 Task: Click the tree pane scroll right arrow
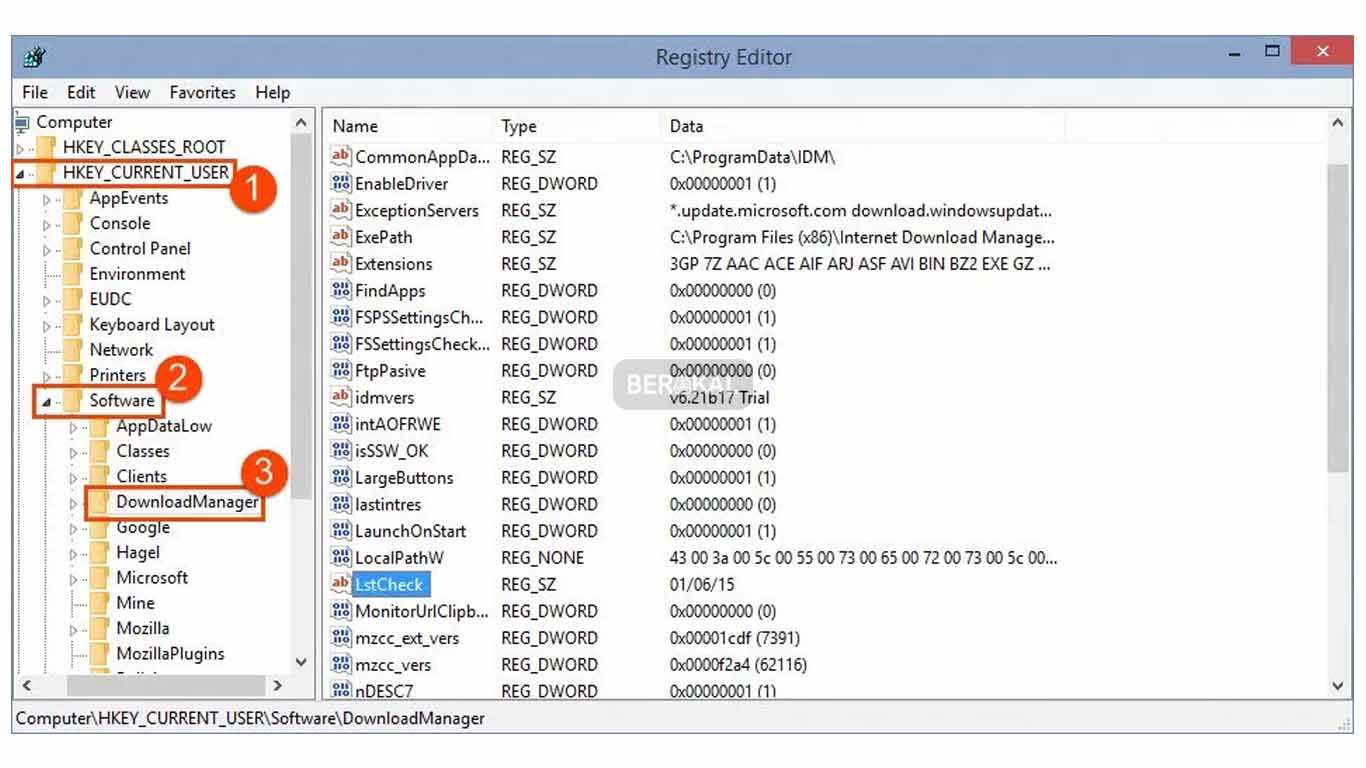tap(278, 686)
